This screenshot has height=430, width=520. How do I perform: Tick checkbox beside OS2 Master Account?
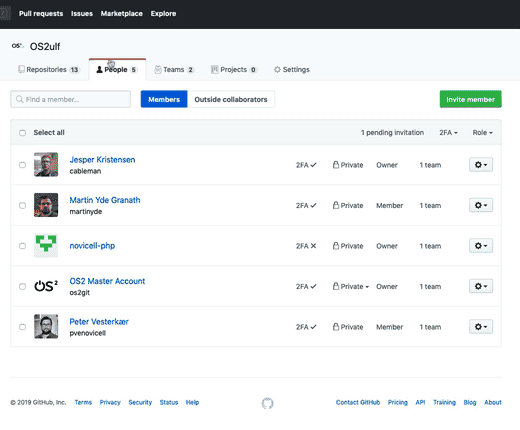point(22,287)
